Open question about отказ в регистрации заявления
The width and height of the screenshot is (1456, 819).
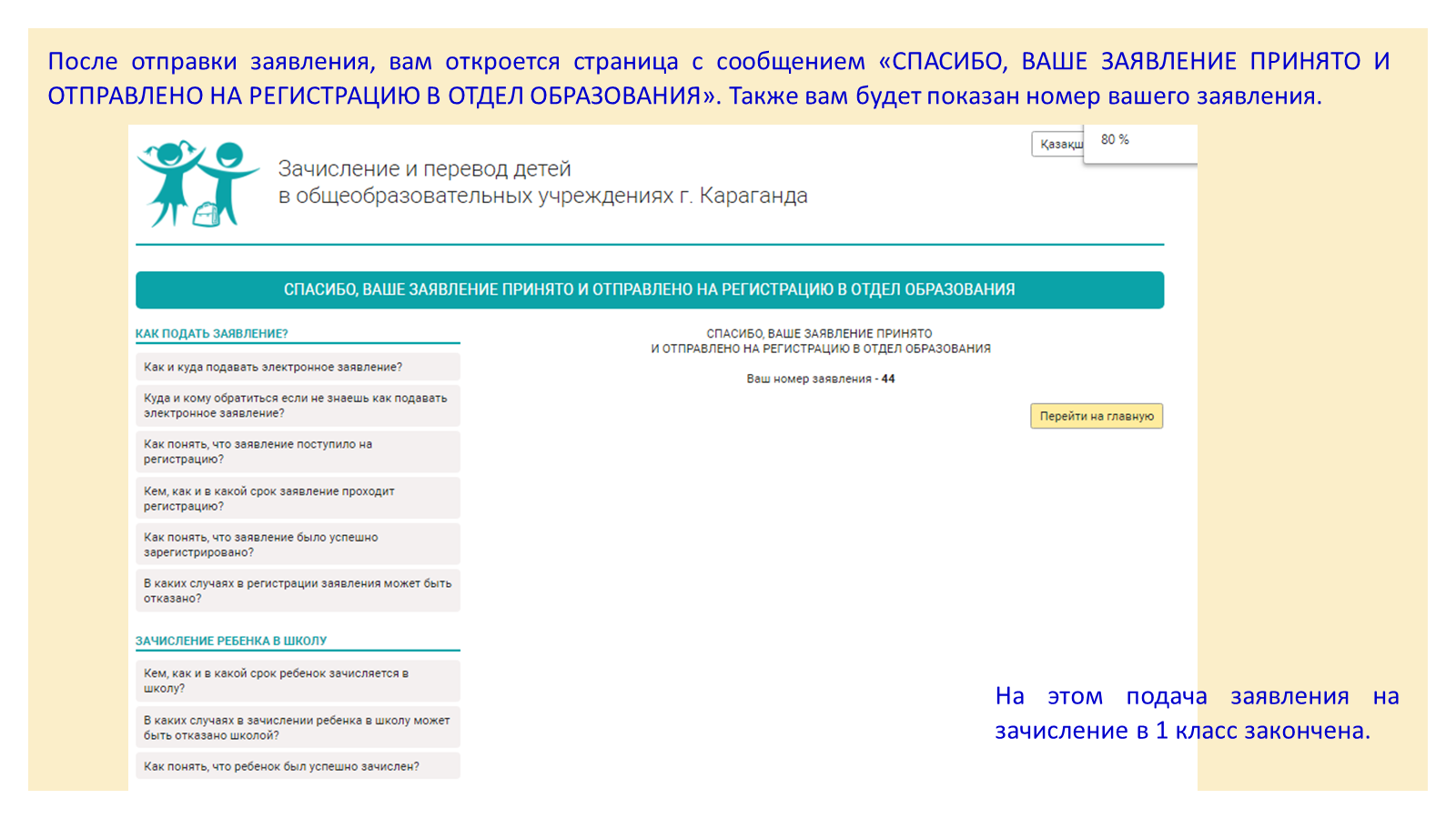[297, 591]
